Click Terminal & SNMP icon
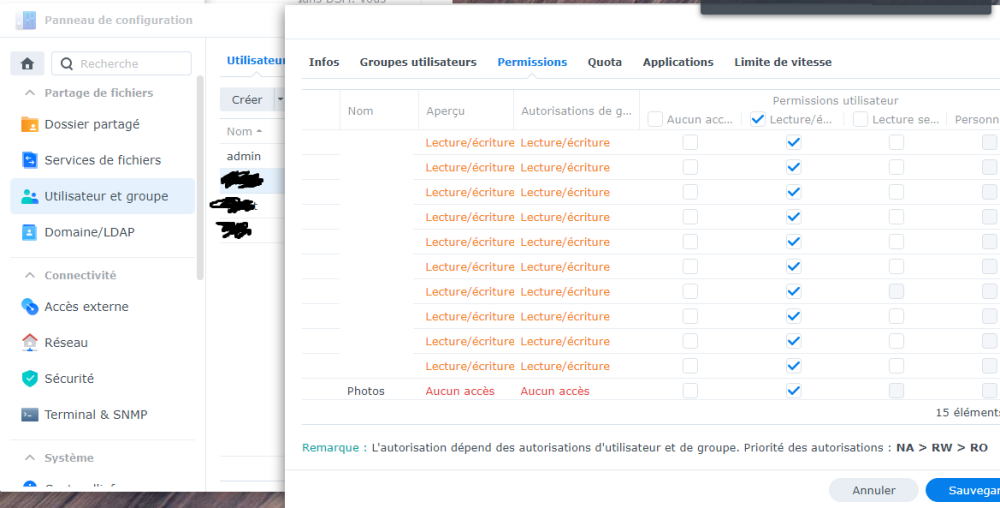Viewport: 1000px width, 508px height. [x=29, y=414]
